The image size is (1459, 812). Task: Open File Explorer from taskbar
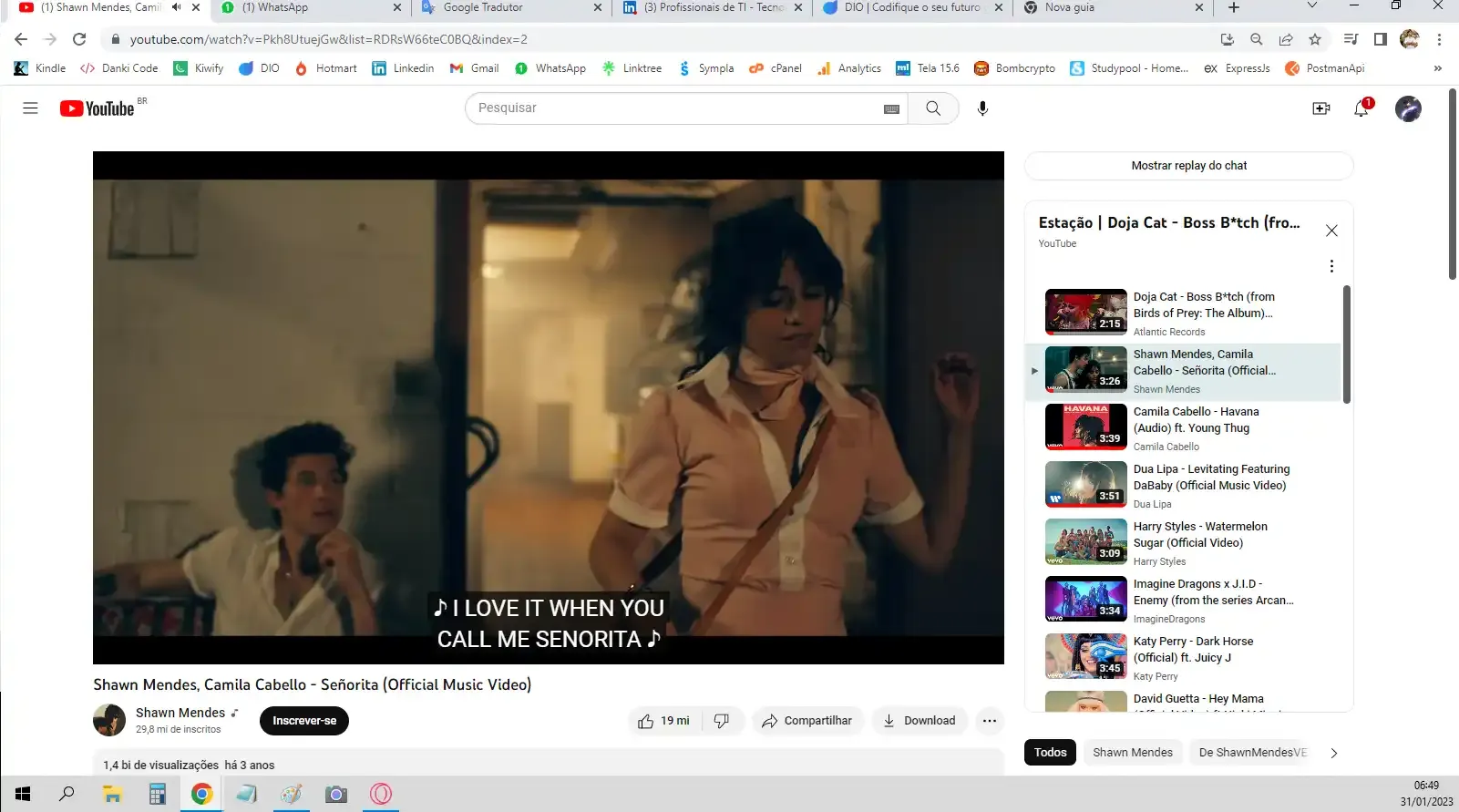coord(112,795)
